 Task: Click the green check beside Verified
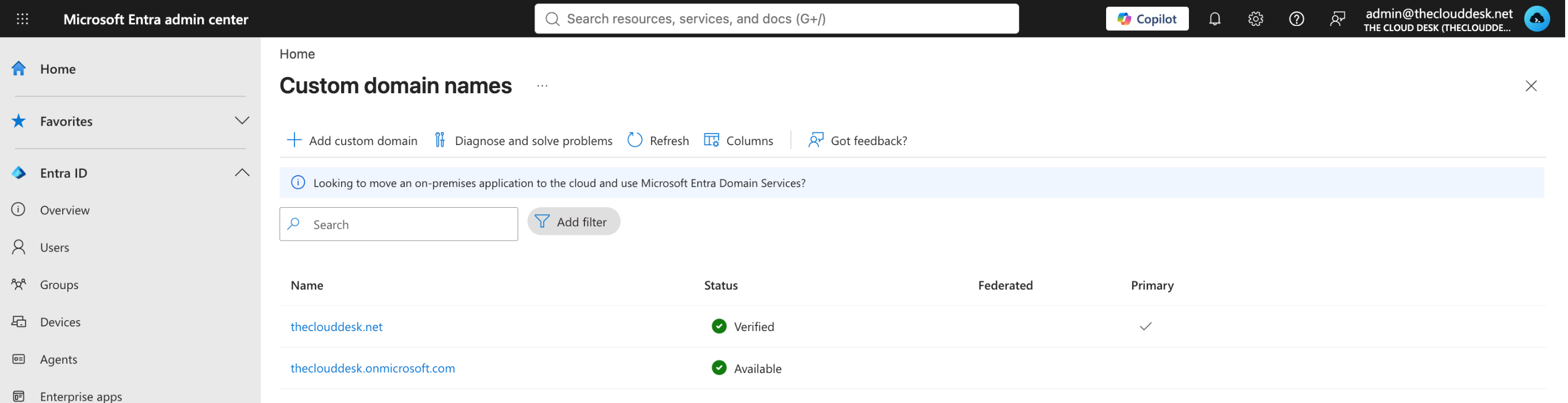click(720, 326)
